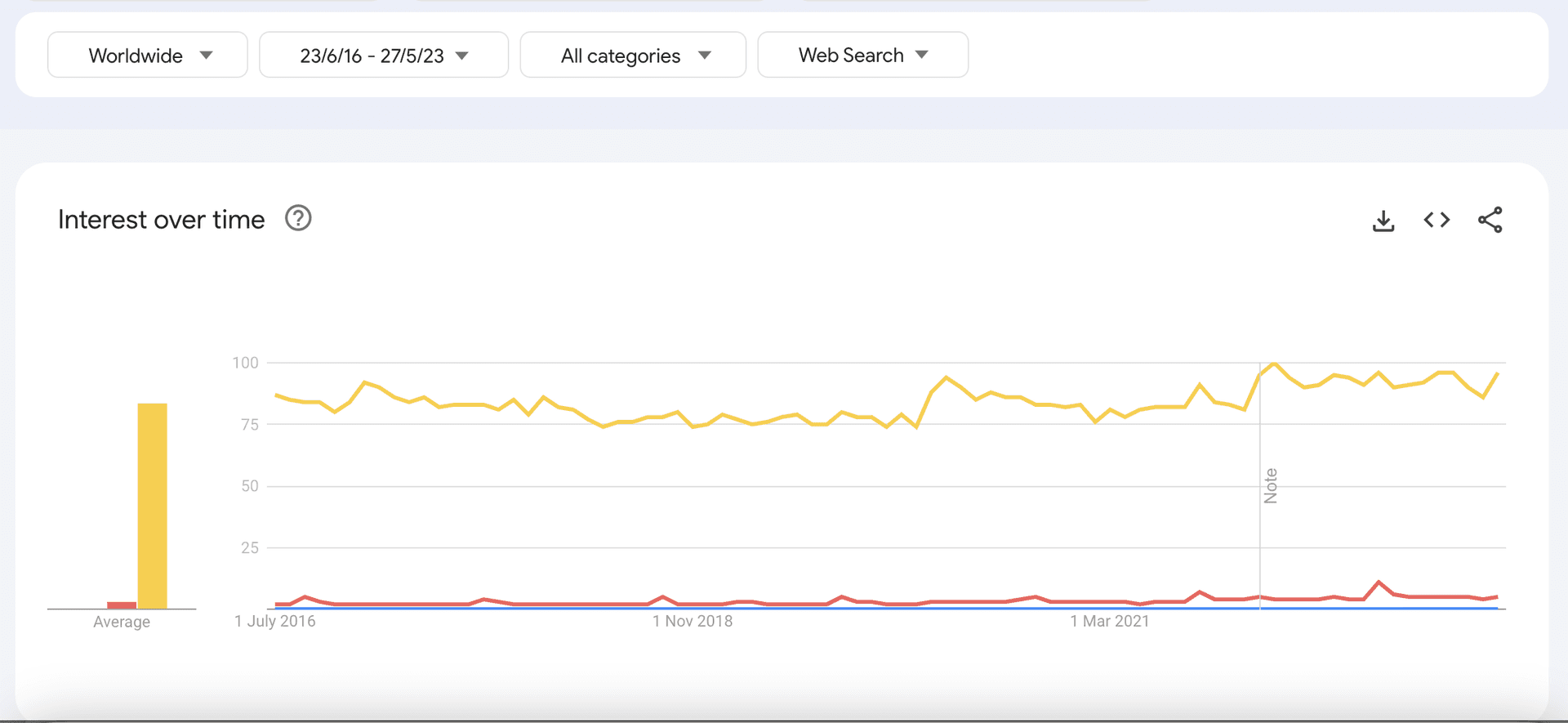The height and width of the screenshot is (723, 1568).
Task: Click the All categories dropdown arrow
Action: pyautogui.click(x=704, y=56)
